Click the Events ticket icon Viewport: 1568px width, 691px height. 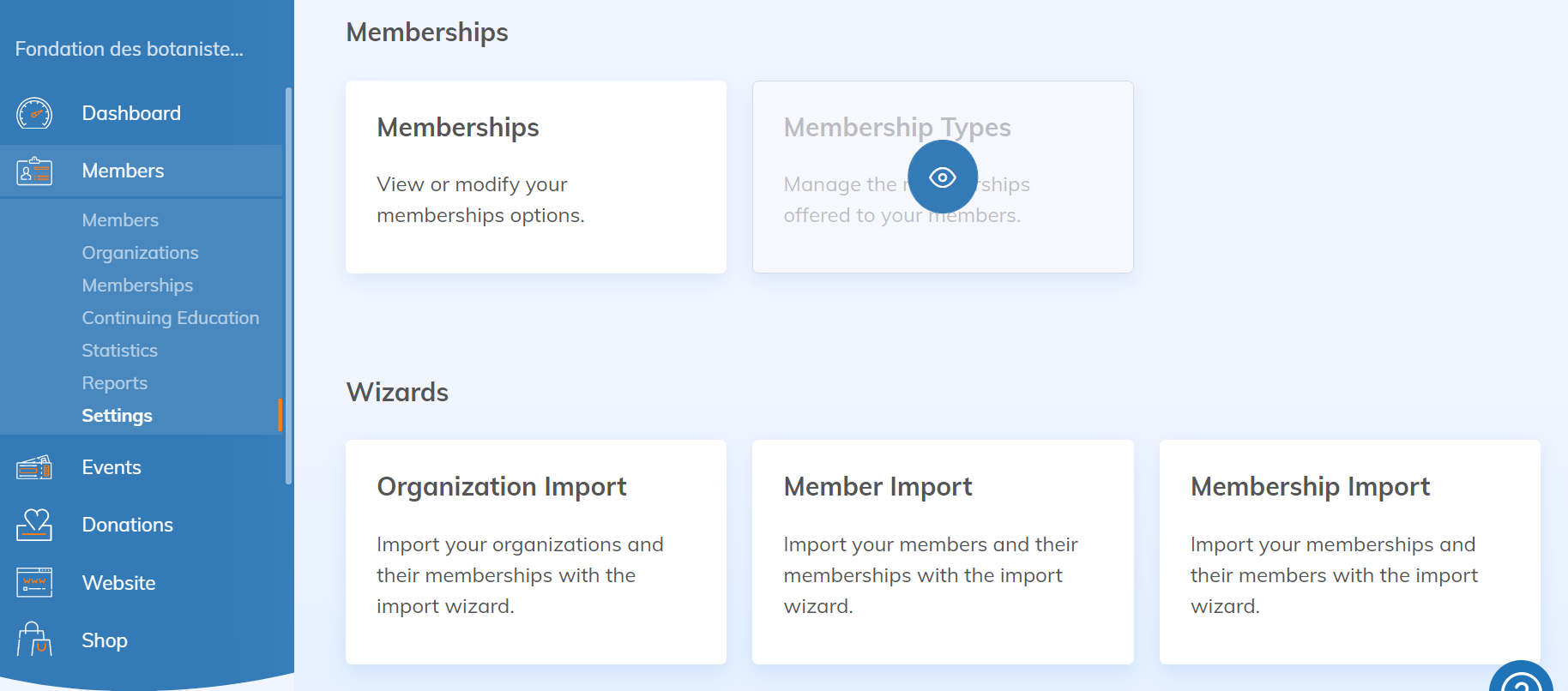tap(34, 467)
